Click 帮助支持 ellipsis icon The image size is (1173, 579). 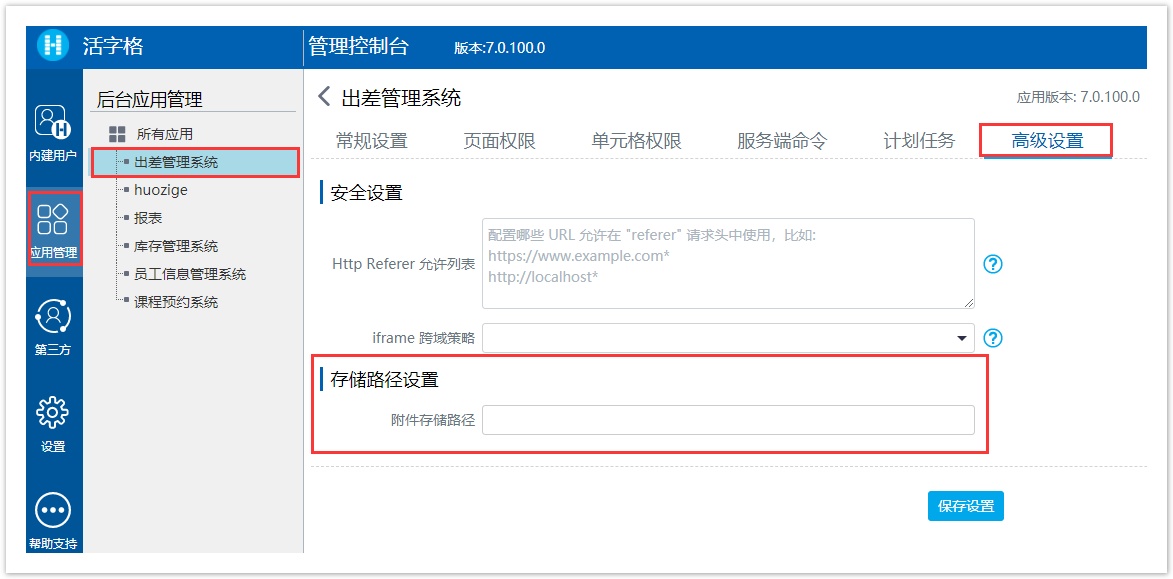click(53, 510)
